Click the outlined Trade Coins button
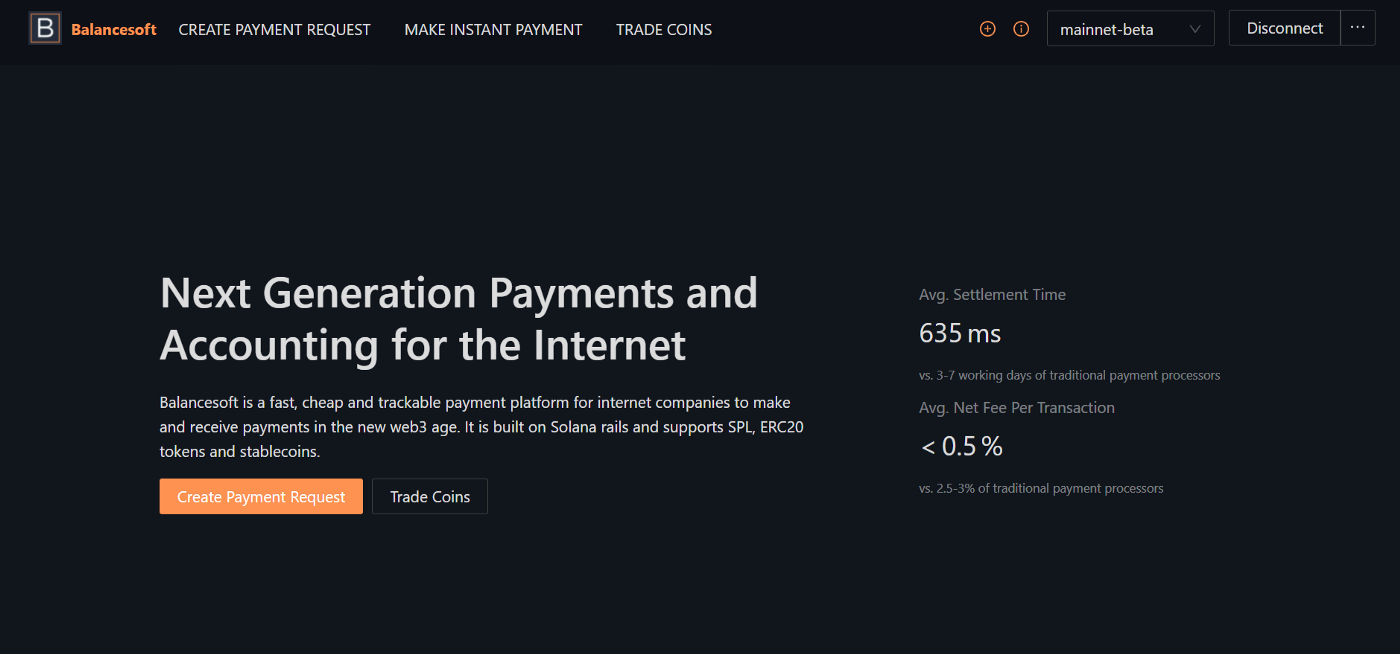This screenshot has height=654, width=1400. tap(430, 496)
